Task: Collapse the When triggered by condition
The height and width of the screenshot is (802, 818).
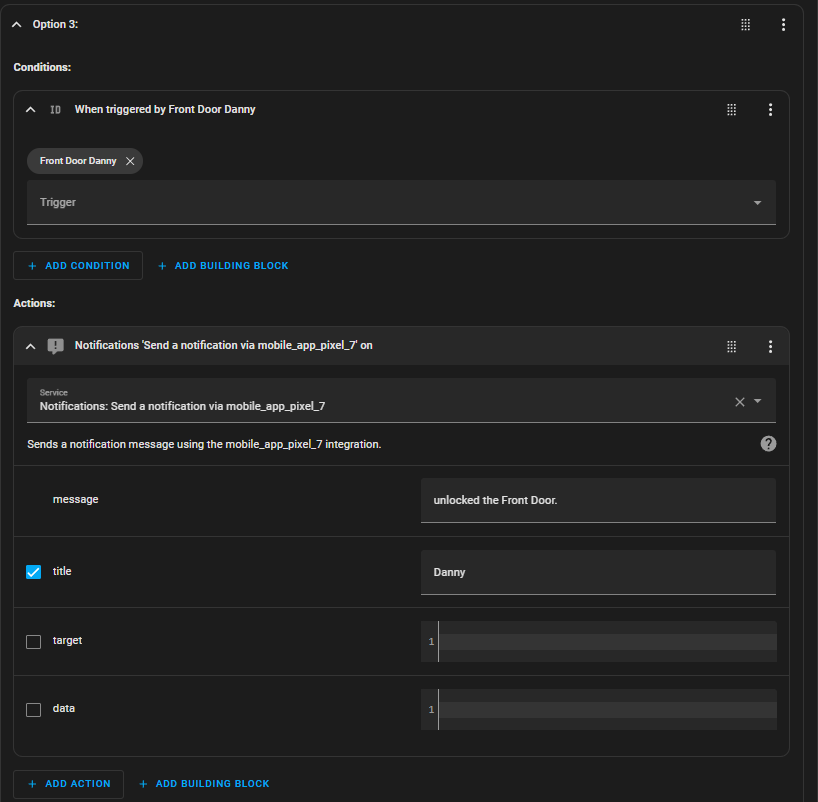Action: [x=31, y=110]
